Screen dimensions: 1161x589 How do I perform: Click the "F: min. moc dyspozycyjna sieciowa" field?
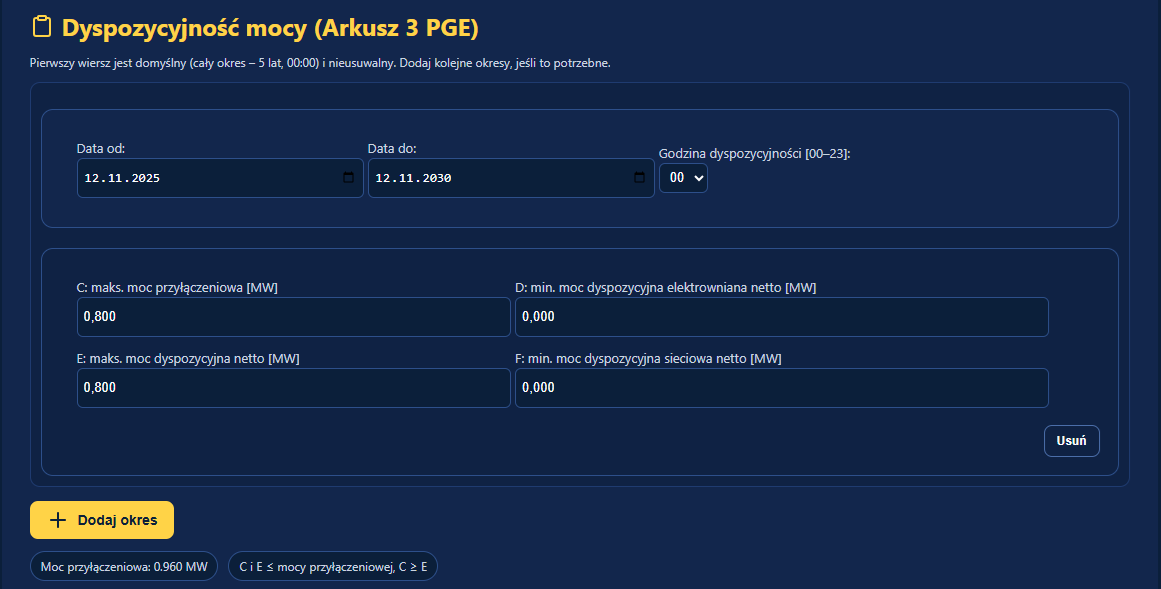point(782,388)
